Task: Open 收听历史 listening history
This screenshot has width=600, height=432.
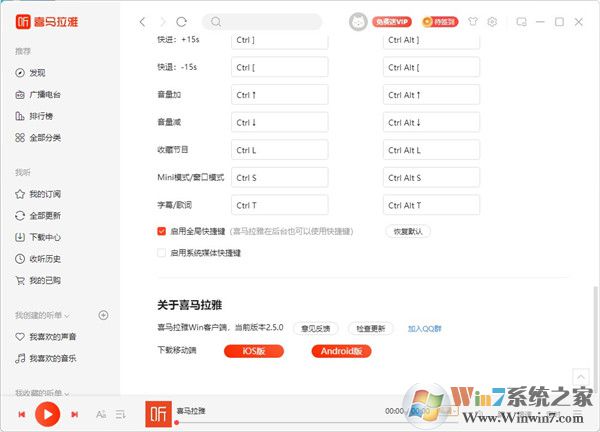Action: (x=38, y=259)
